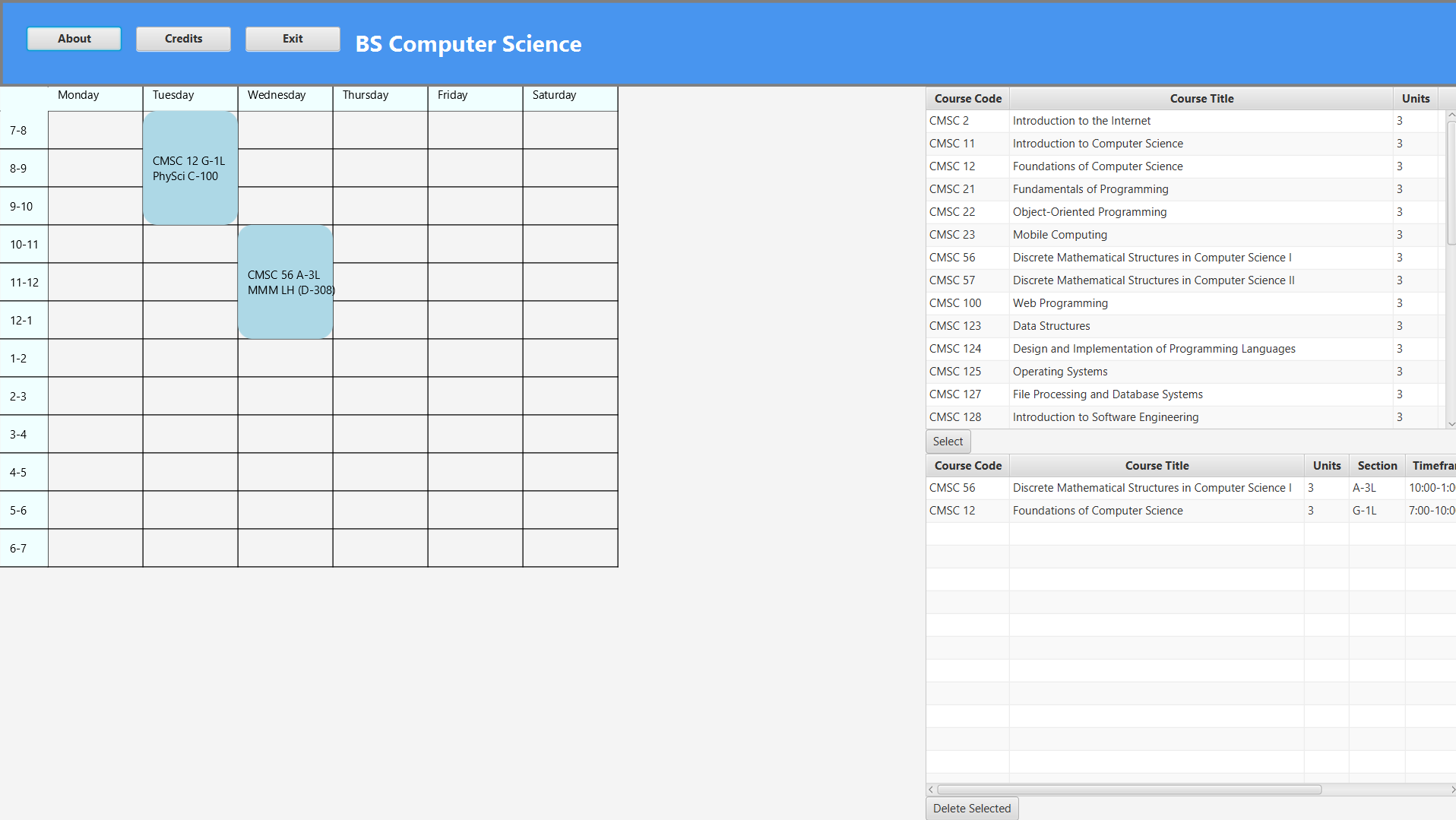Image resolution: width=1456 pixels, height=820 pixels.
Task: Pick the Operating Systems course row
Action: point(1059,372)
